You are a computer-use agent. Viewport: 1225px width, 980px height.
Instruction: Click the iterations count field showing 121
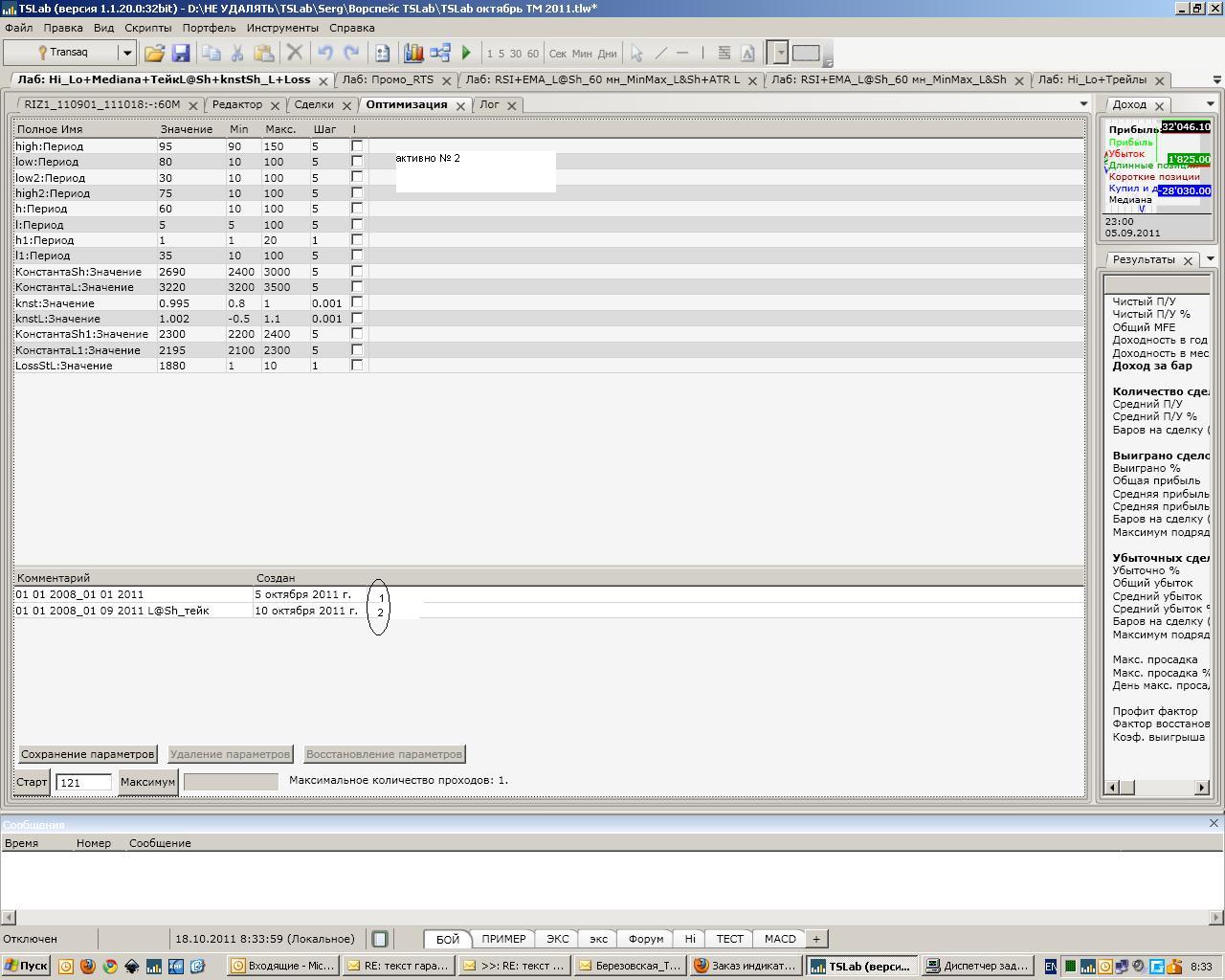(x=83, y=782)
